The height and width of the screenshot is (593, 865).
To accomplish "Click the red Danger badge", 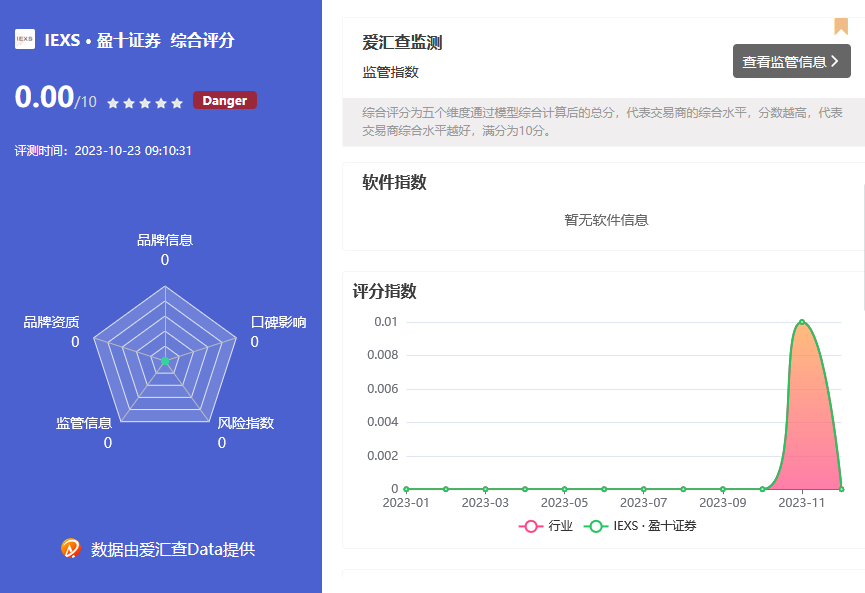I will coord(225,100).
